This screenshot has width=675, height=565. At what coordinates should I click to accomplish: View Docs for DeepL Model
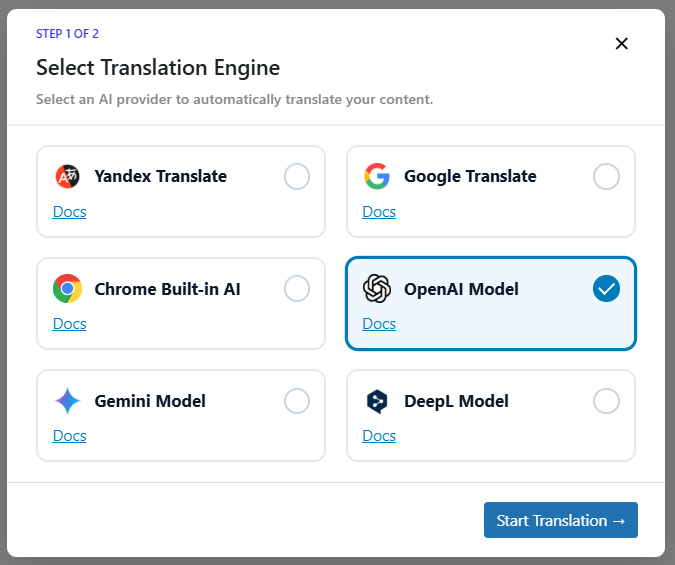tap(379, 436)
